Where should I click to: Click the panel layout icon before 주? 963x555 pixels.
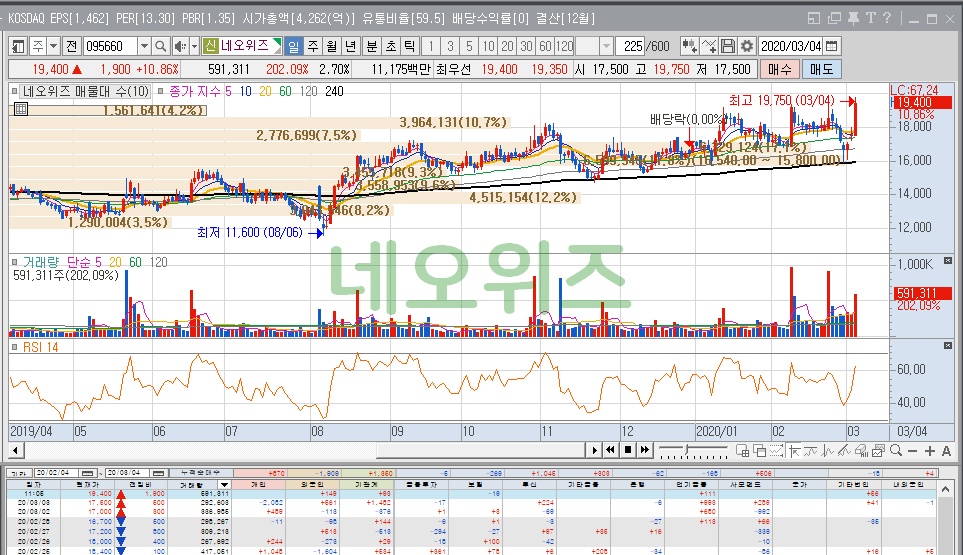click(18, 46)
